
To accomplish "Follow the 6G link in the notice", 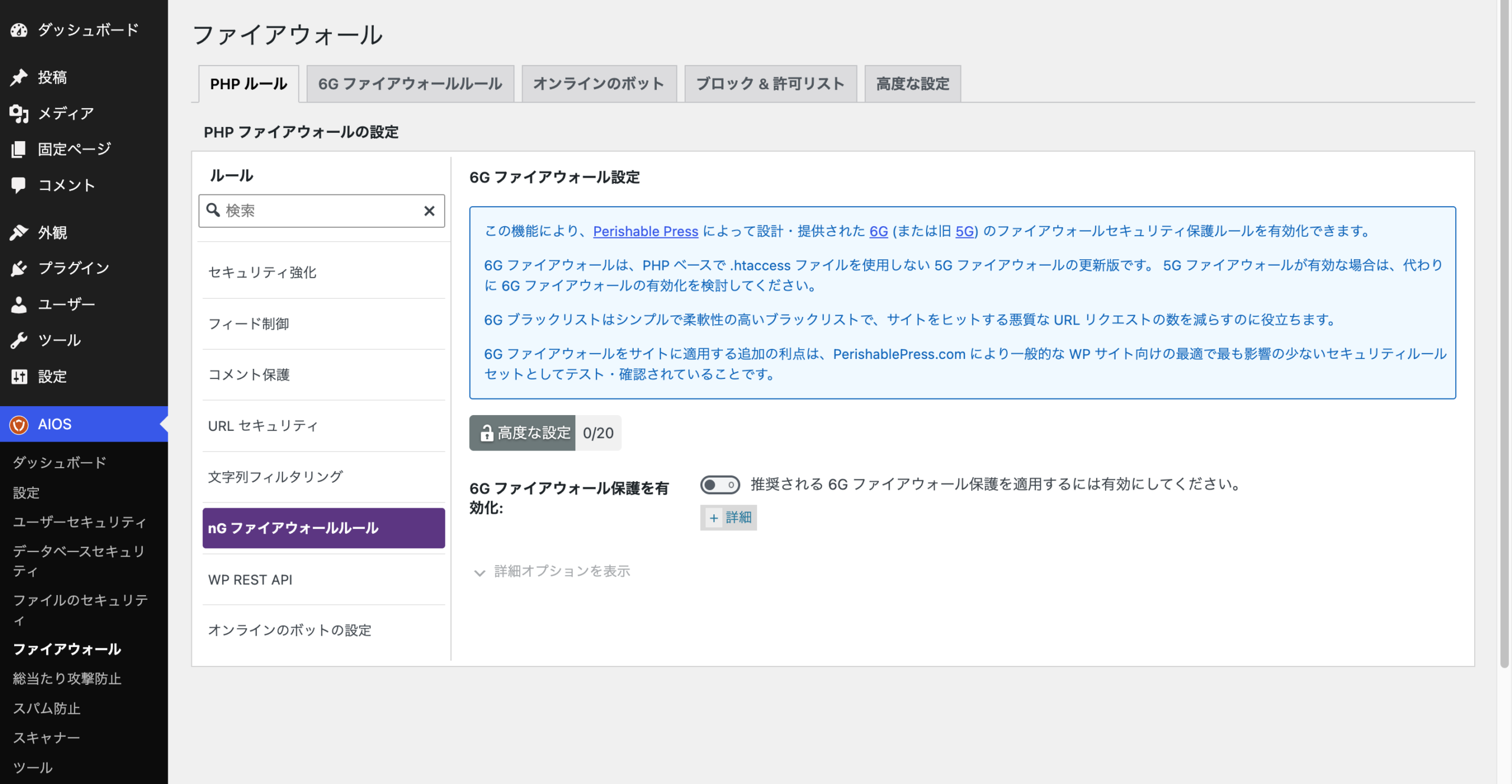I will coord(878,231).
